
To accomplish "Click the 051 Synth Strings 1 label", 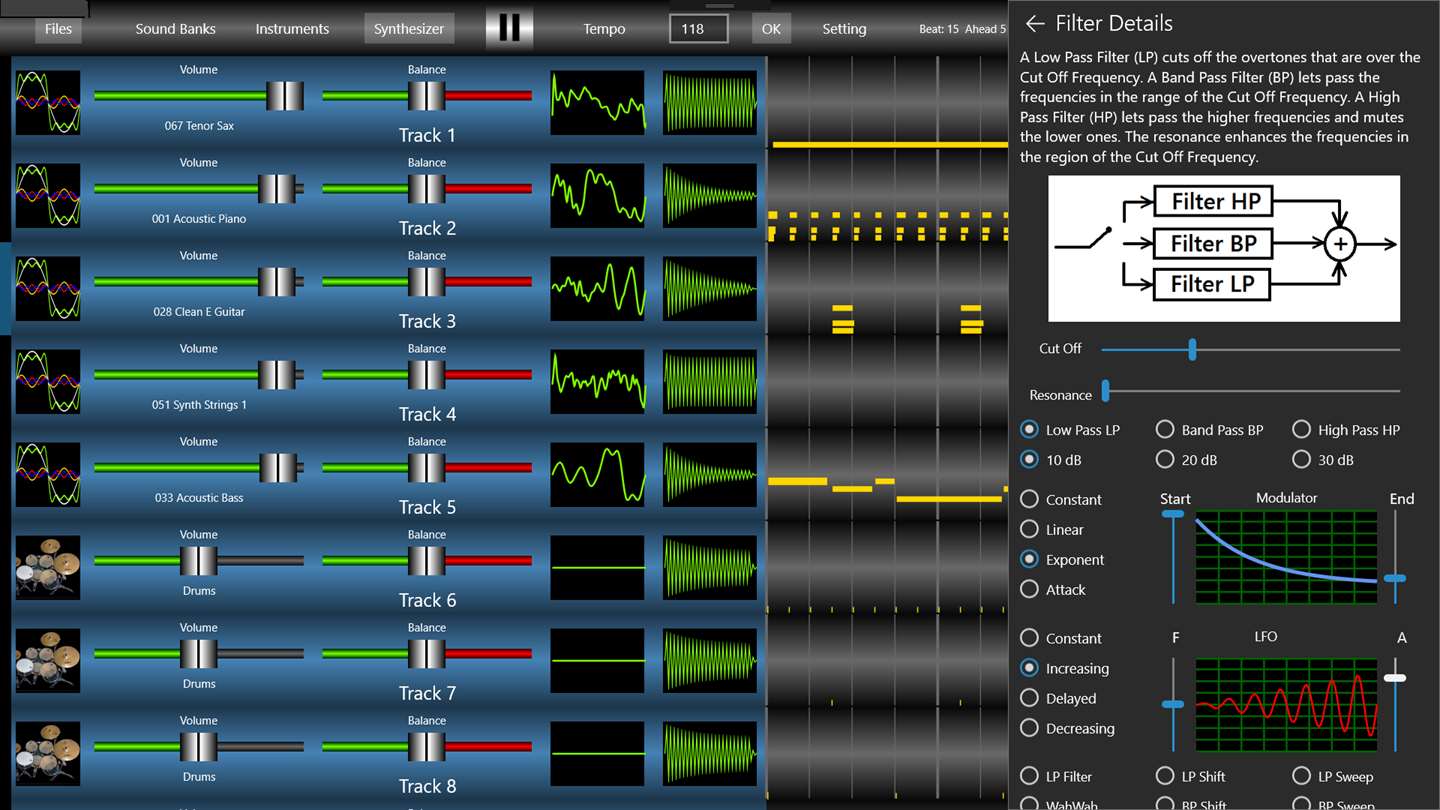I will coord(199,405).
